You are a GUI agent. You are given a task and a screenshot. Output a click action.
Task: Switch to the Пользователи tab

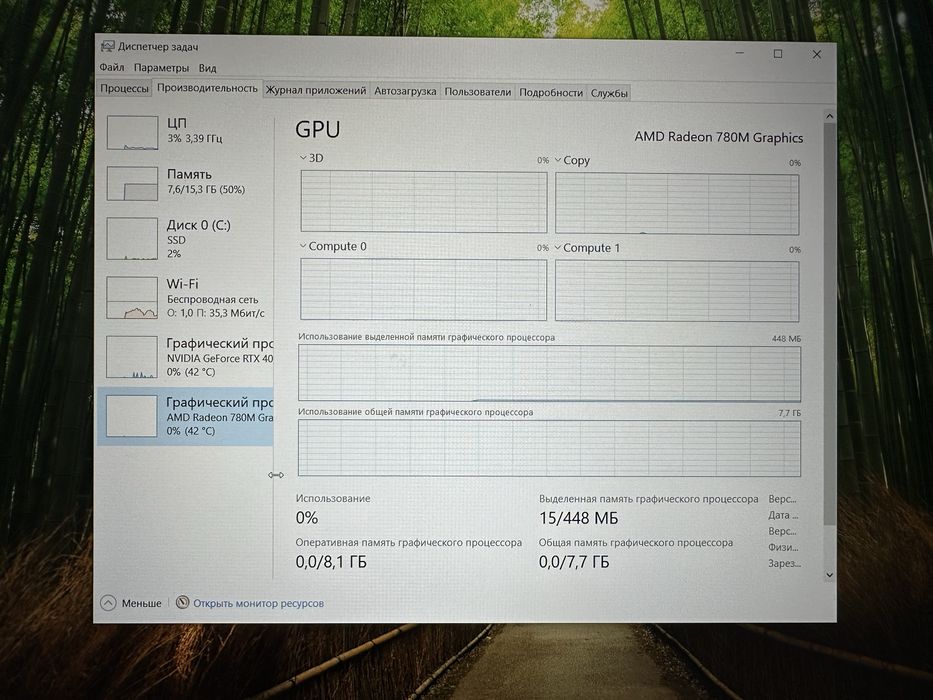(x=477, y=92)
